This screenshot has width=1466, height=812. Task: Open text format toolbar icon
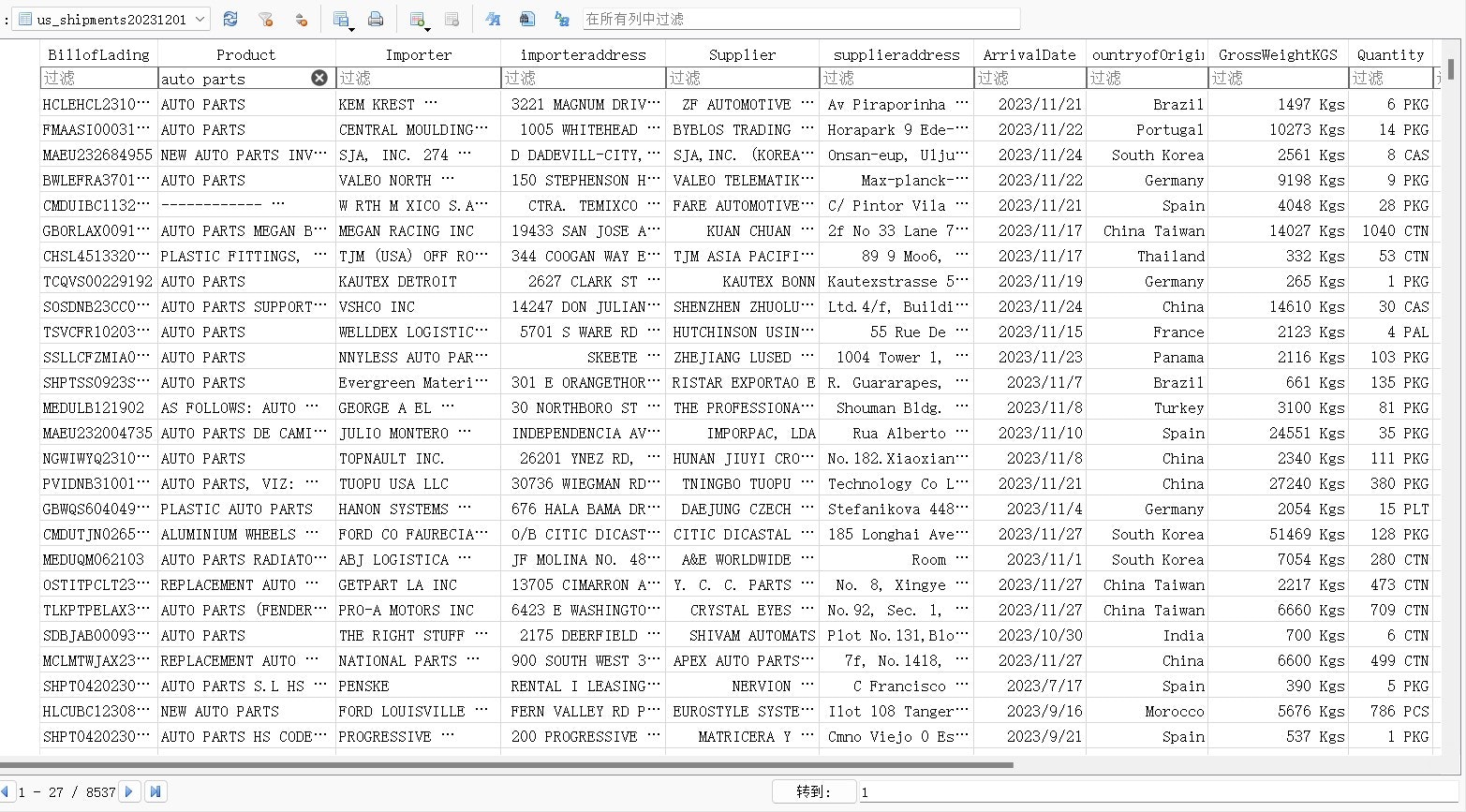(493, 19)
